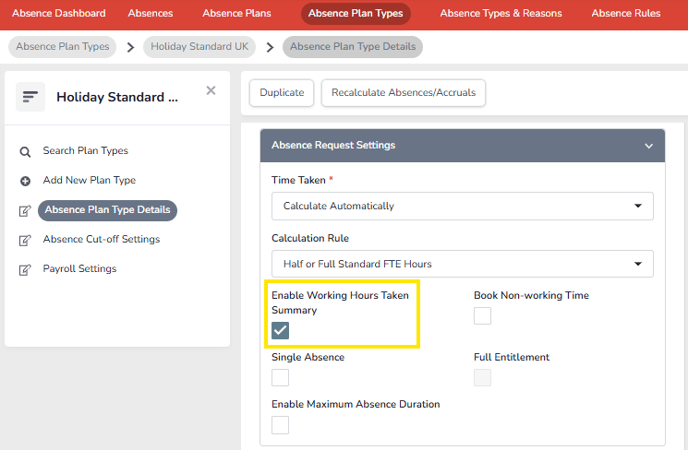This screenshot has height=450, width=688.
Task: Click the breadcrumb arrow after Holiday Standard UK
Action: (x=270, y=47)
